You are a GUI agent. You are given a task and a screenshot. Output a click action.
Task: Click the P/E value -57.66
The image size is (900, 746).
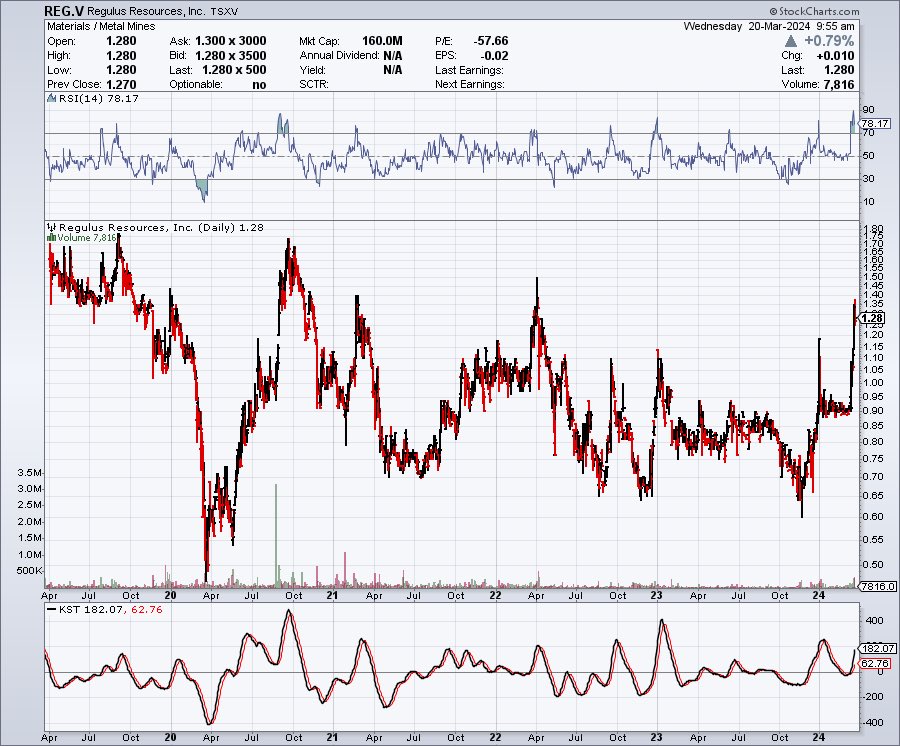click(x=491, y=41)
